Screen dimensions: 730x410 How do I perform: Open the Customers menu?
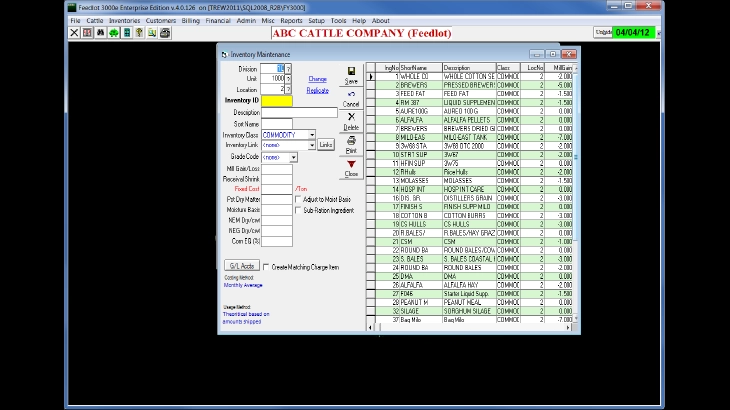pos(161,20)
